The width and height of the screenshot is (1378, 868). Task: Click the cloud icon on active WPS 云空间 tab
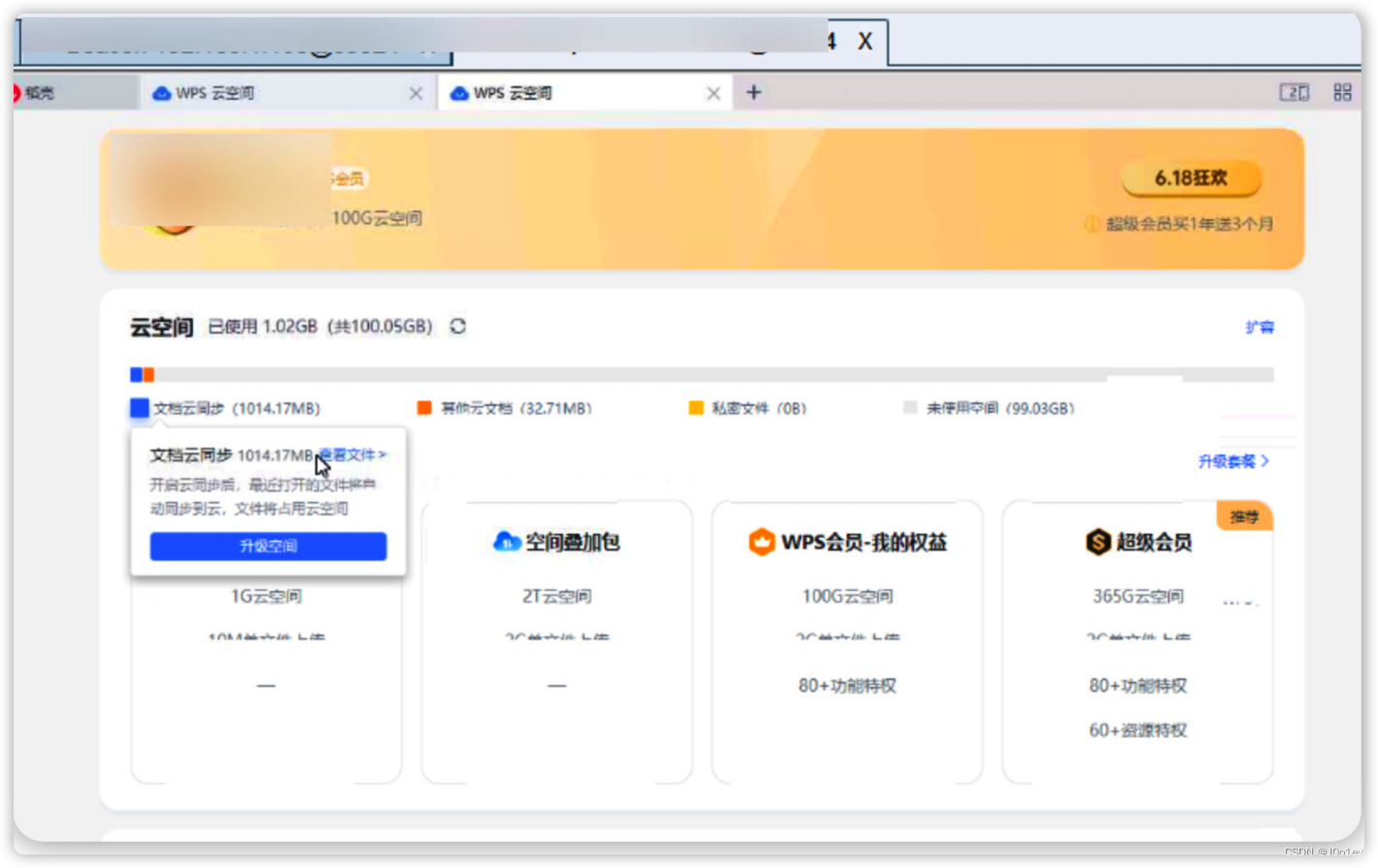point(459,93)
